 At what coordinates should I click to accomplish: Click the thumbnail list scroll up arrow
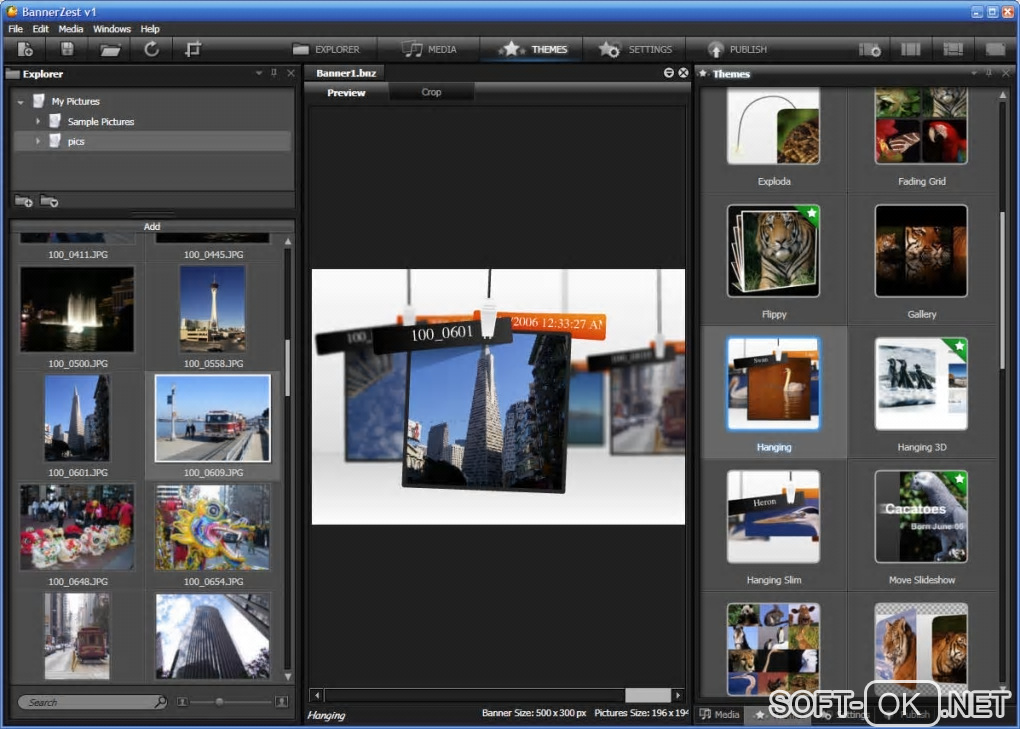point(288,241)
